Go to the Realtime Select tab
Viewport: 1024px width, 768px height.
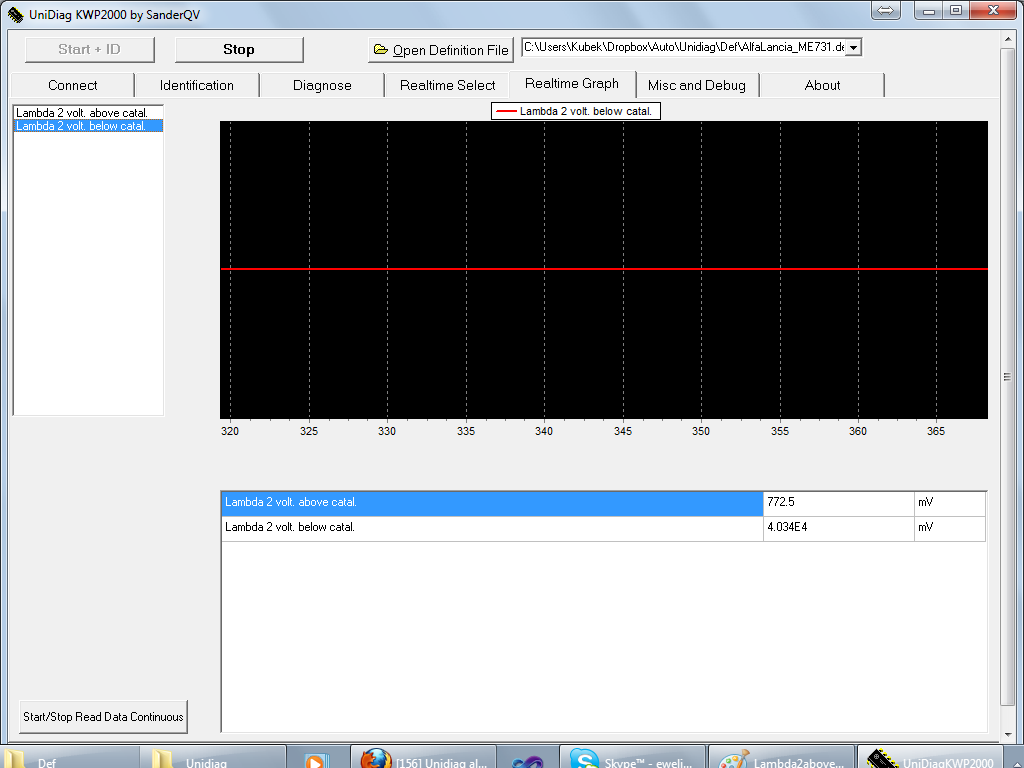(x=447, y=85)
